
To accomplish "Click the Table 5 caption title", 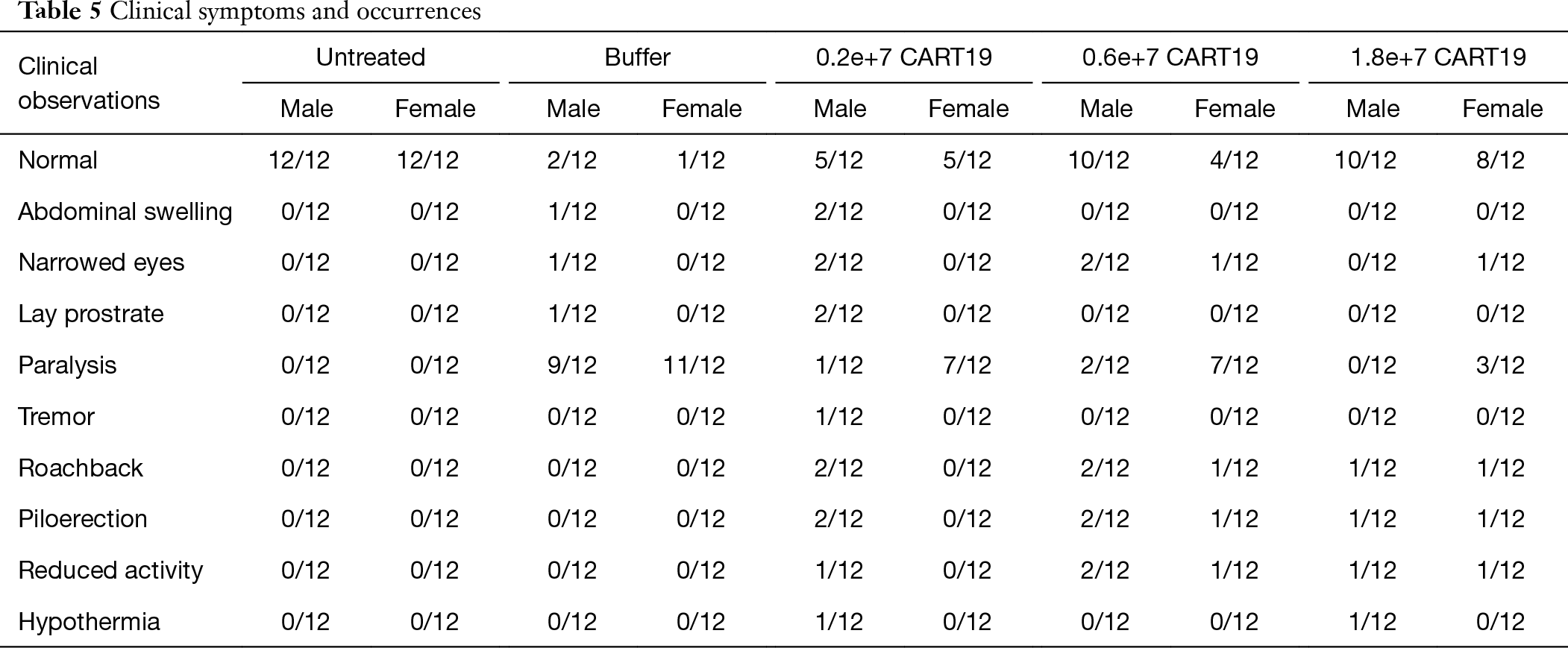I will click(x=249, y=11).
